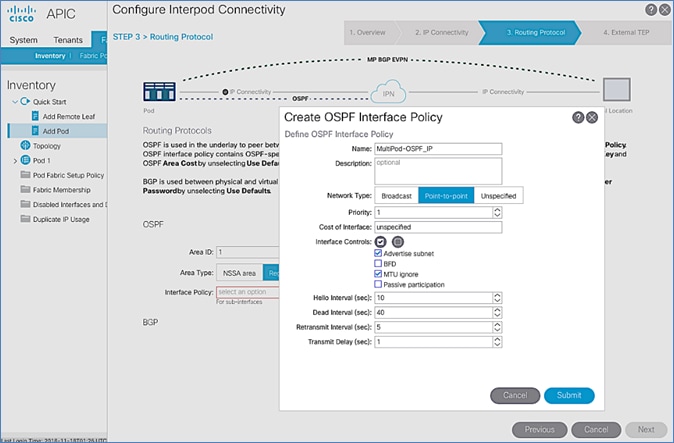Open the Tenants menu tab
The image size is (674, 443).
tap(68, 40)
